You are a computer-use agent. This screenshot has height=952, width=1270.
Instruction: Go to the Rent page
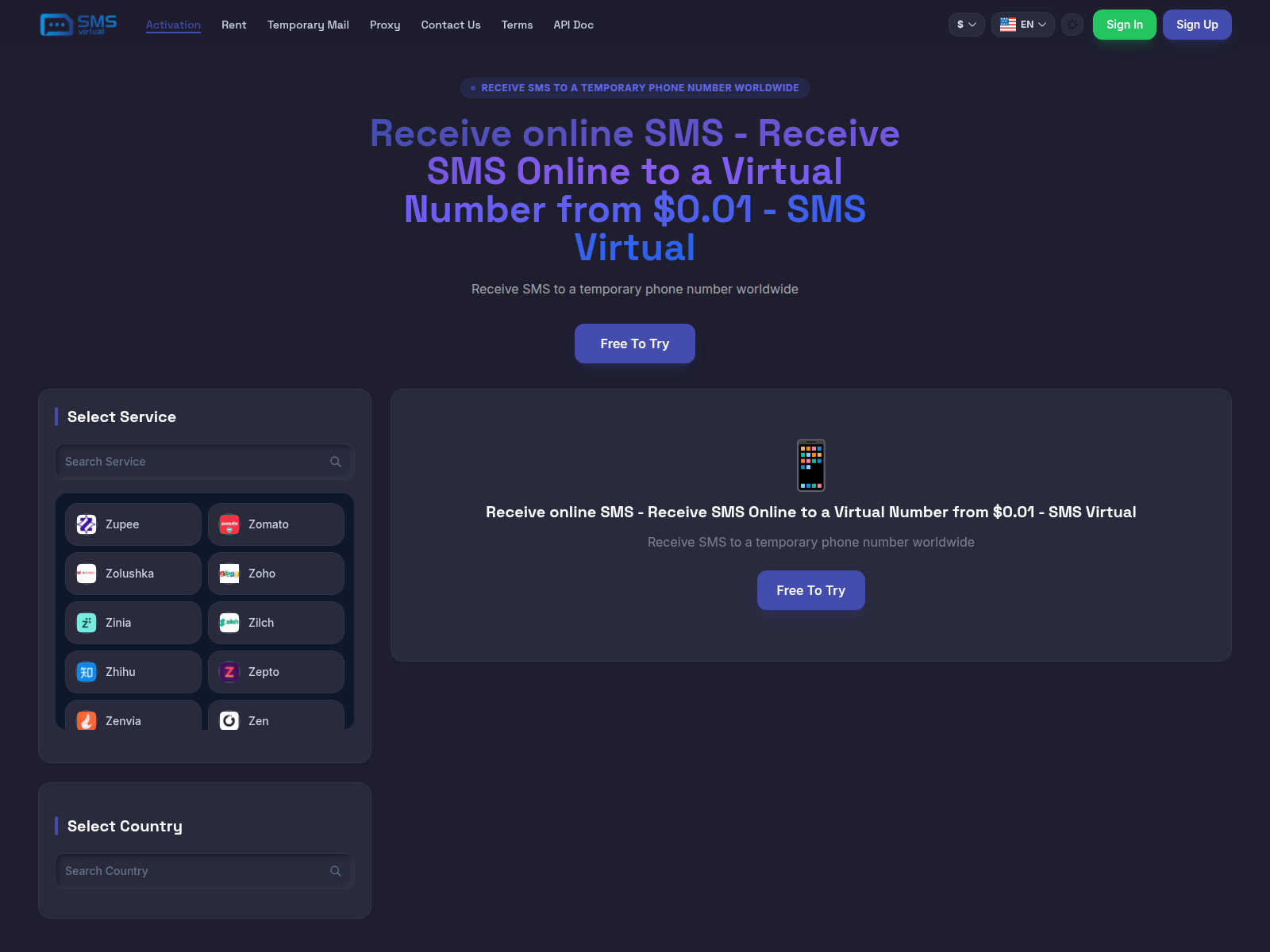pos(234,25)
